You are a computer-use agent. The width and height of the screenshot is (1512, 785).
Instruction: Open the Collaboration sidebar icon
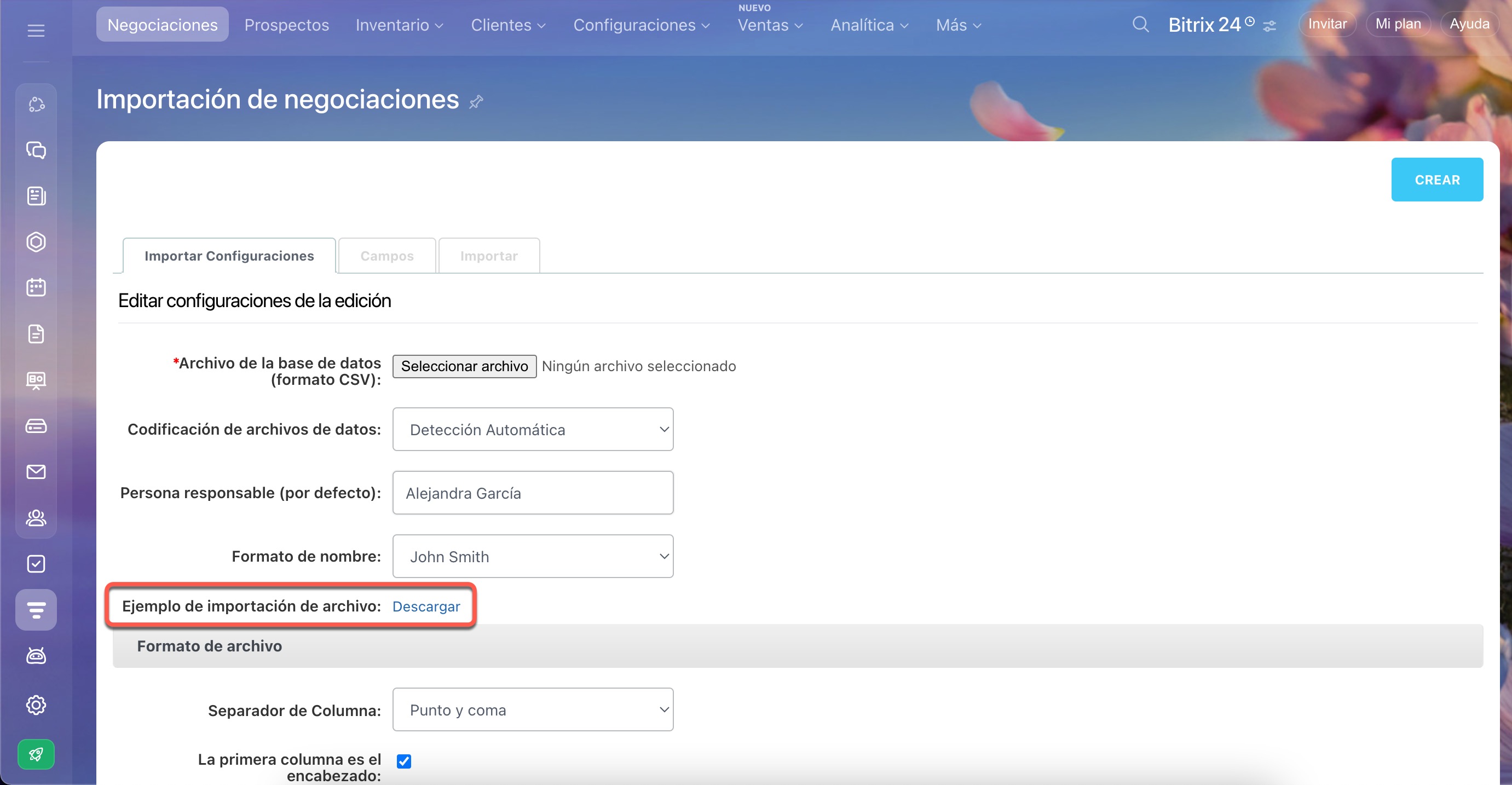click(36, 104)
